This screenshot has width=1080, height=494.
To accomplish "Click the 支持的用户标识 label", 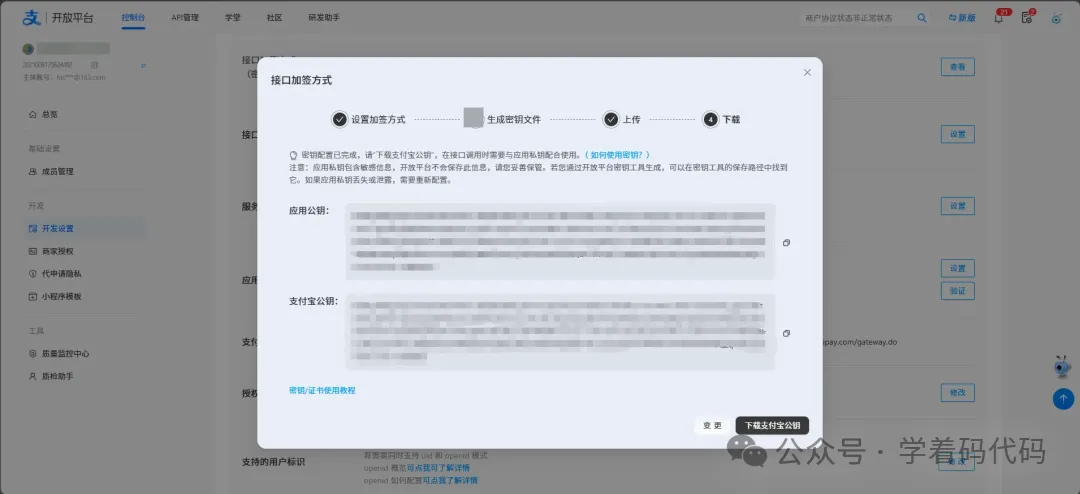I will point(273,462).
